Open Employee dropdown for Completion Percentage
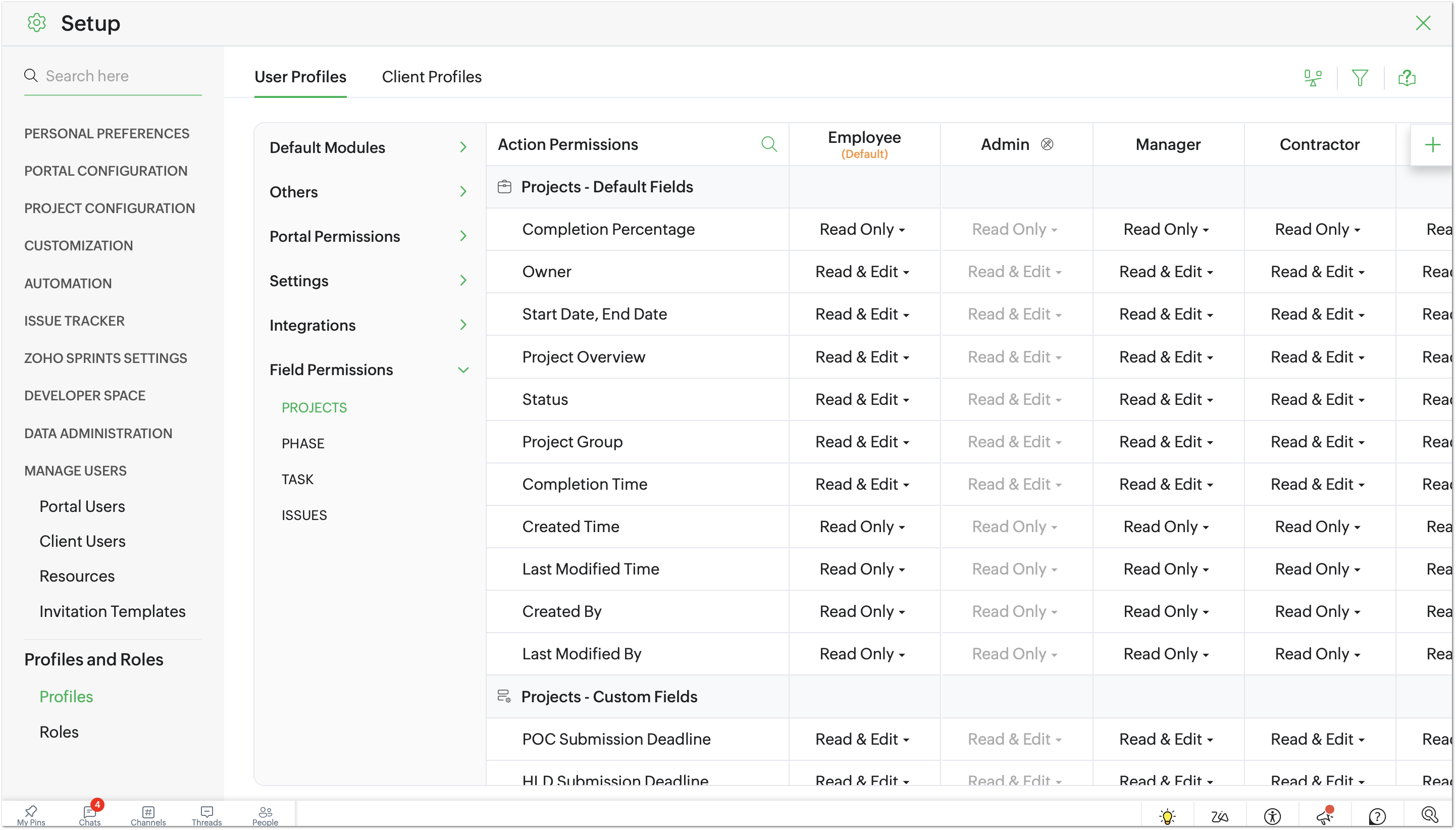This screenshot has width=1456, height=830. click(862, 229)
